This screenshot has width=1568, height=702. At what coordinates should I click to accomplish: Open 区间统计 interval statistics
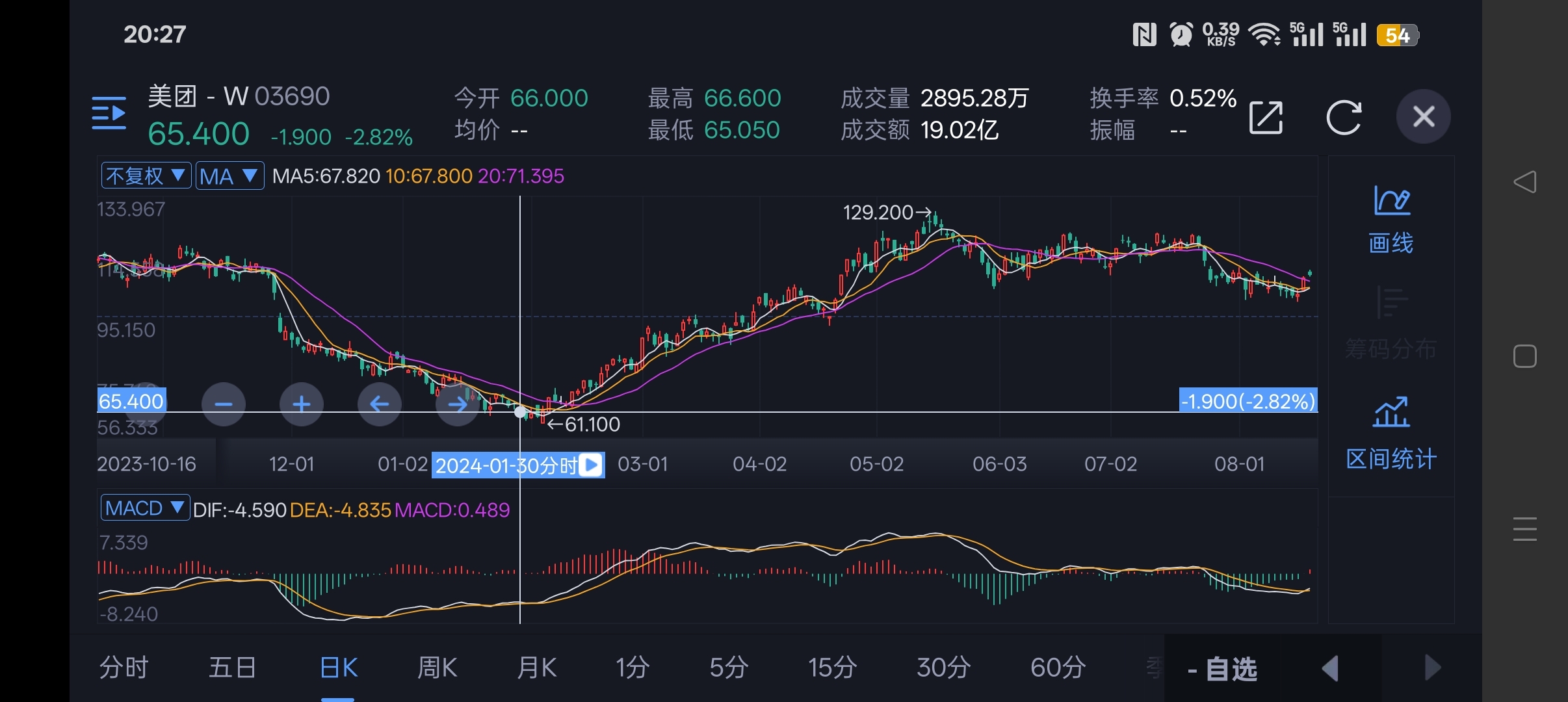[x=1391, y=434]
